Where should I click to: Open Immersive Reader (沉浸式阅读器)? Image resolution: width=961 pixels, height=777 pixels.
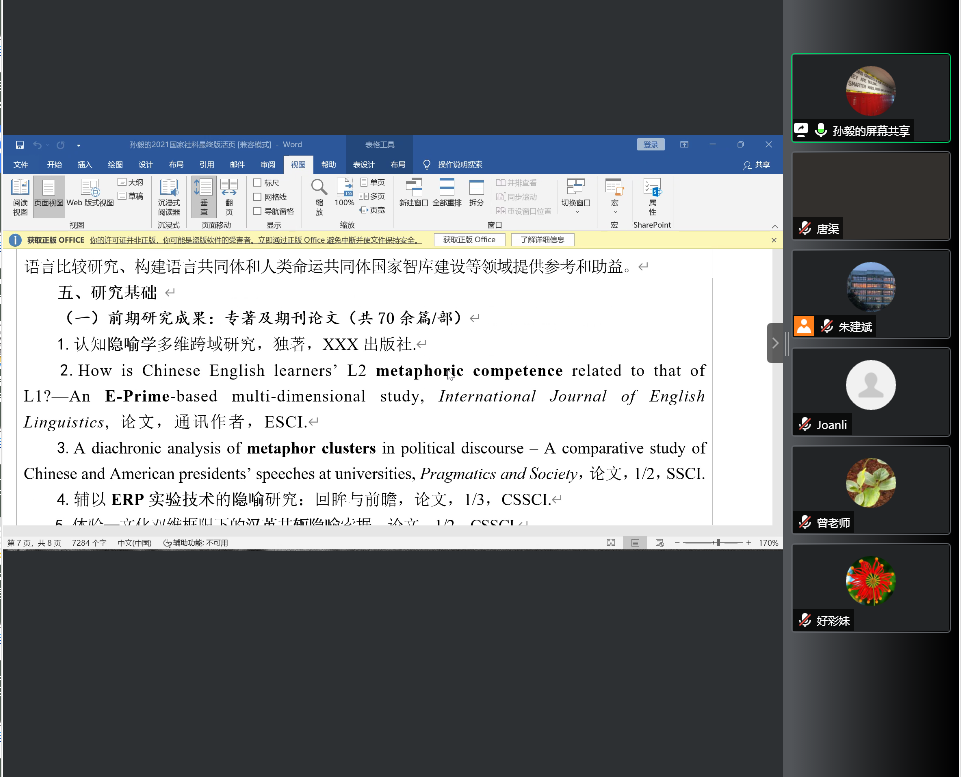pos(168,196)
